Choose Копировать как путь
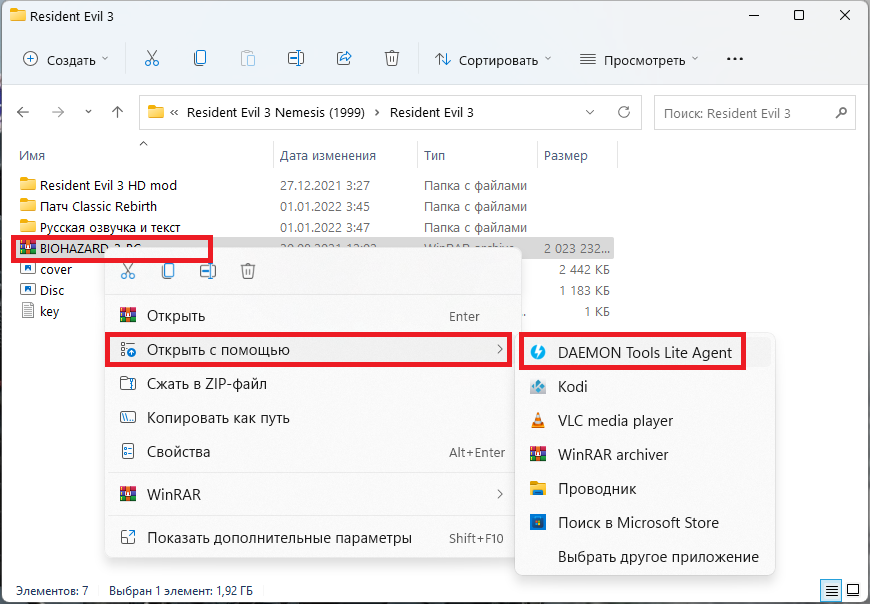The image size is (870, 604). (x=312, y=418)
